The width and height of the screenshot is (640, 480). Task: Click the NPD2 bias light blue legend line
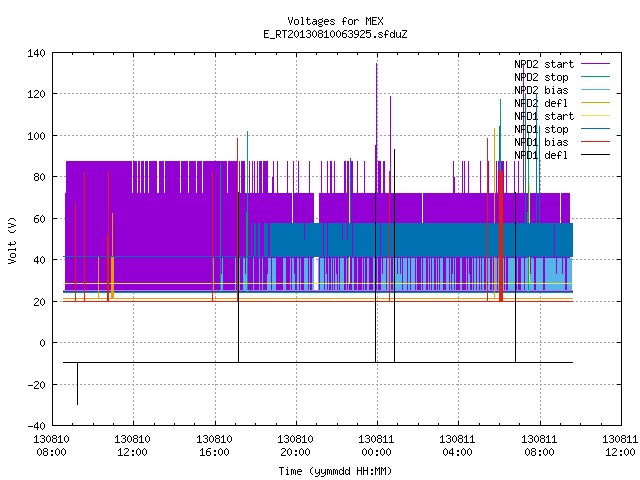(595, 90)
